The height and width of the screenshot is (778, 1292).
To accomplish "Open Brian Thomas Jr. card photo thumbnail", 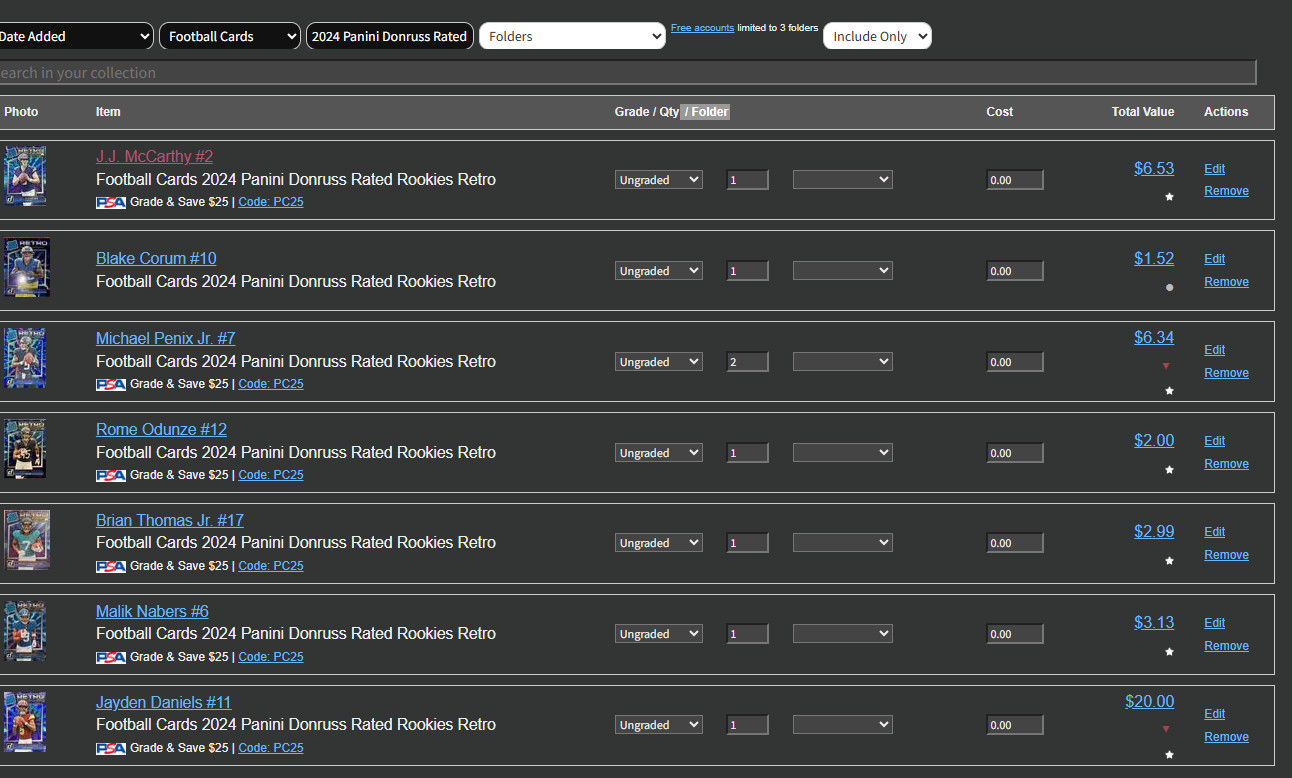I will (x=27, y=540).
